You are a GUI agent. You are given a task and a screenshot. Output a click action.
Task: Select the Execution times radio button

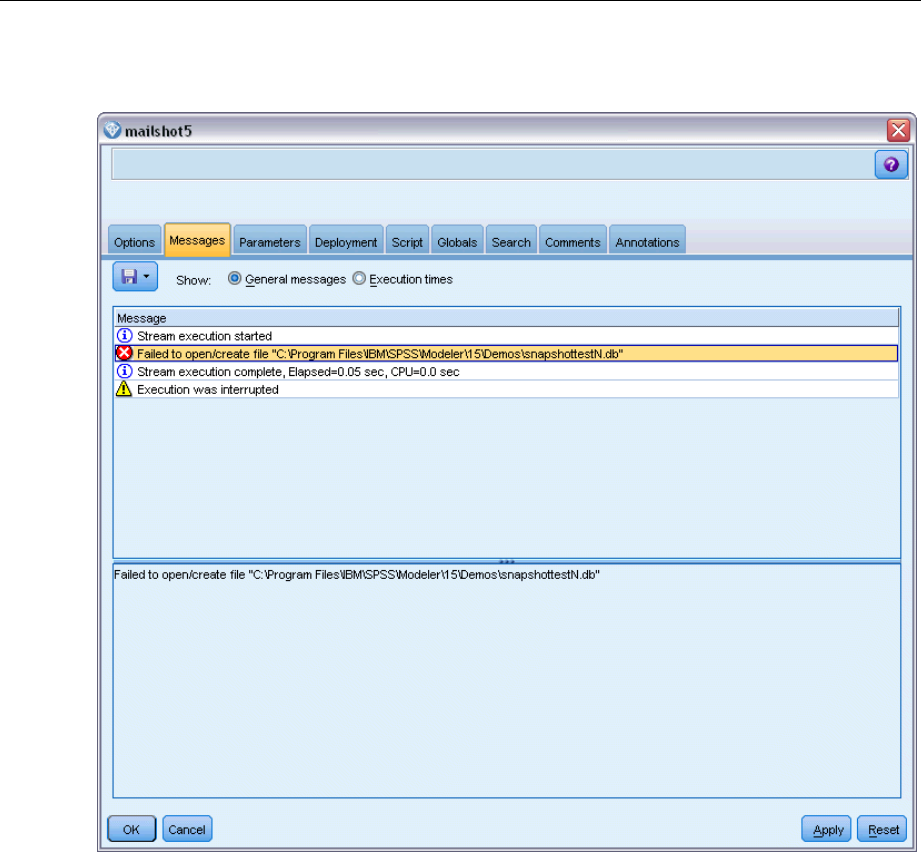click(x=359, y=279)
